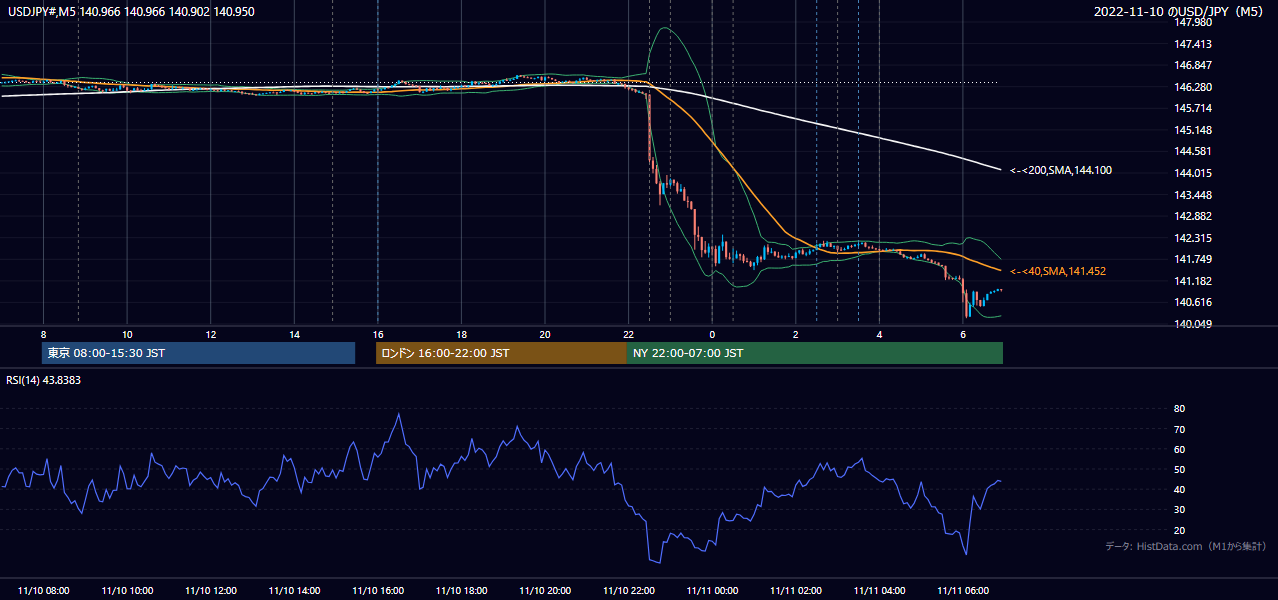
Task: Click the RSI(14) 43.8383 indicator label
Action: (x=44, y=379)
